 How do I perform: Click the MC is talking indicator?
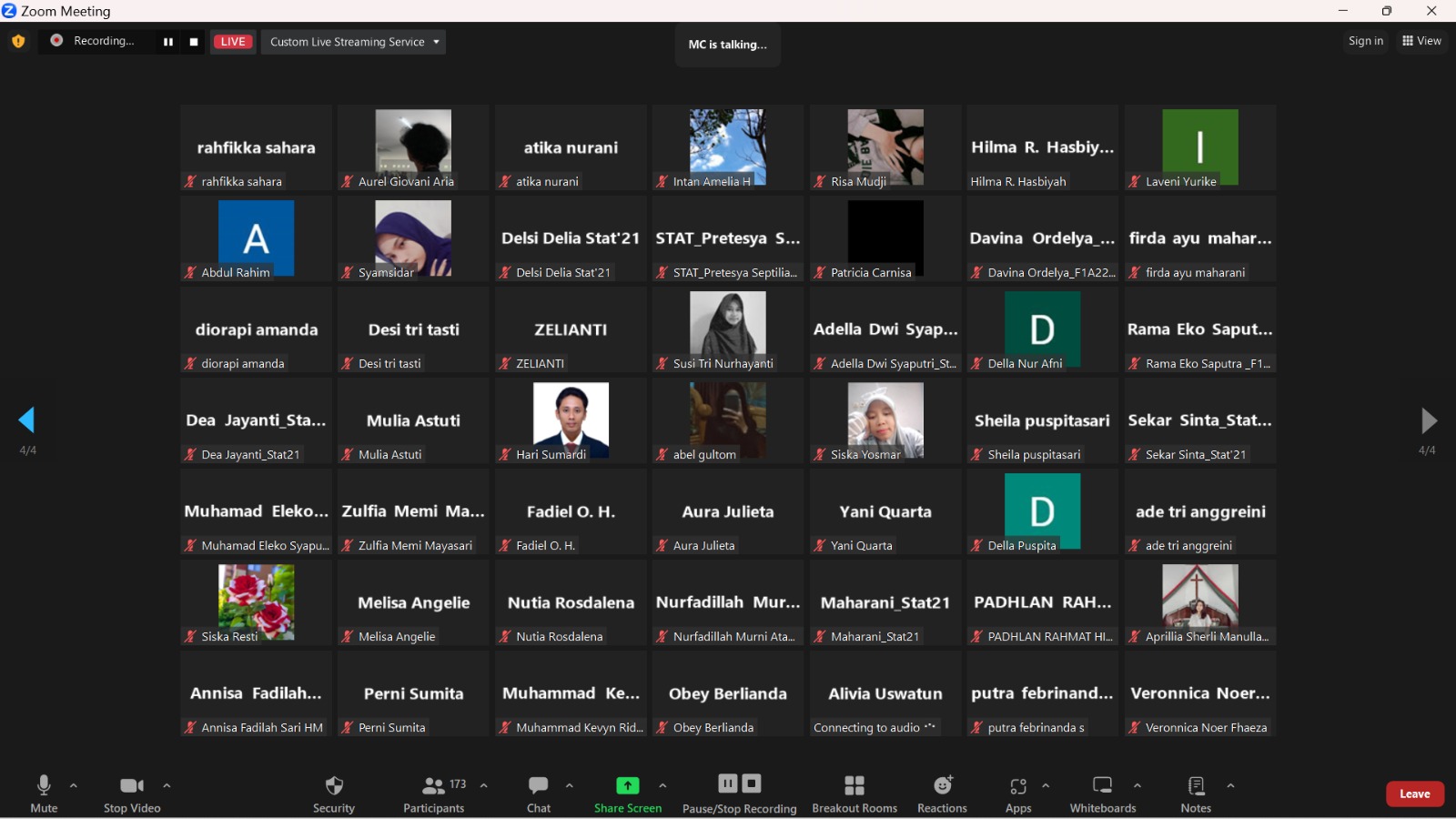tap(728, 45)
